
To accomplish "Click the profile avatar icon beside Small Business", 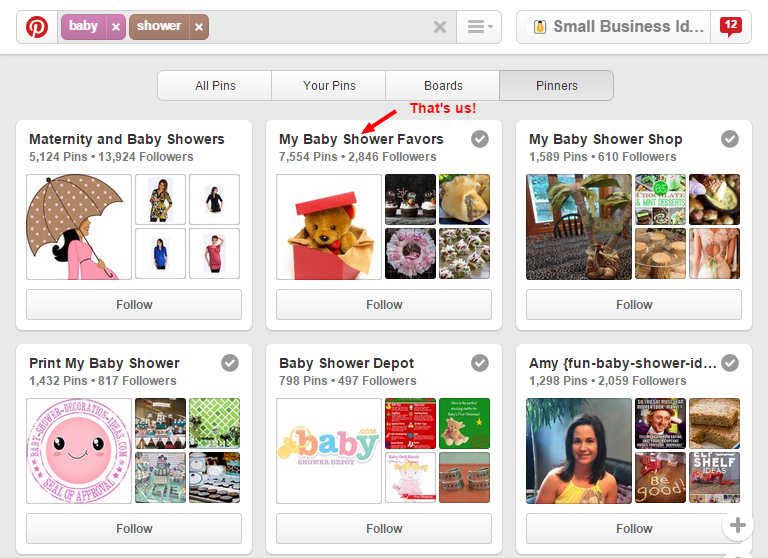I will (x=539, y=27).
